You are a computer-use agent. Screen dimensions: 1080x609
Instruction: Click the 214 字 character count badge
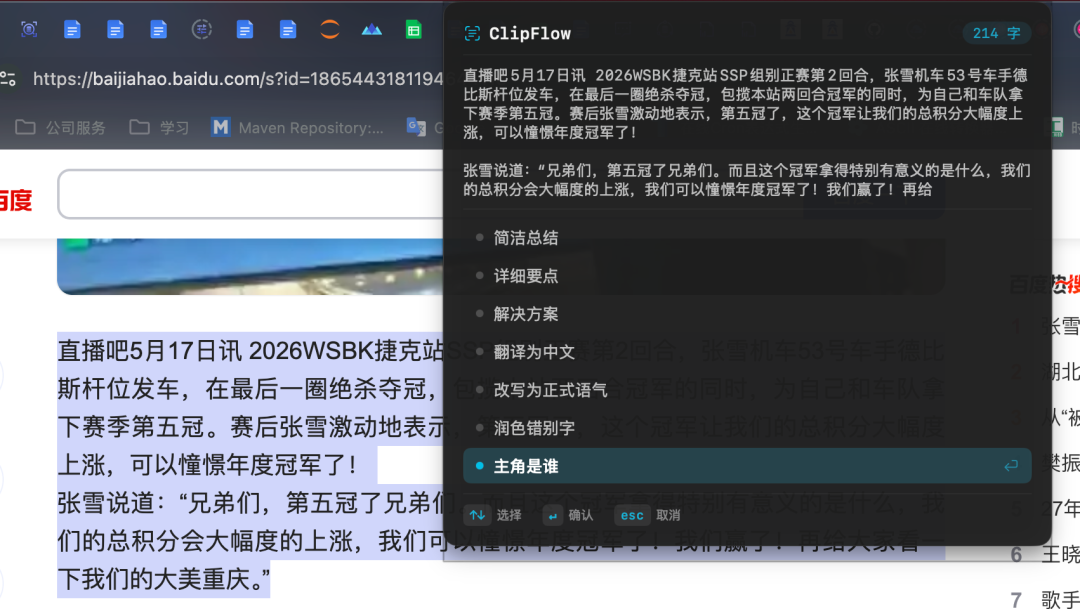(997, 33)
